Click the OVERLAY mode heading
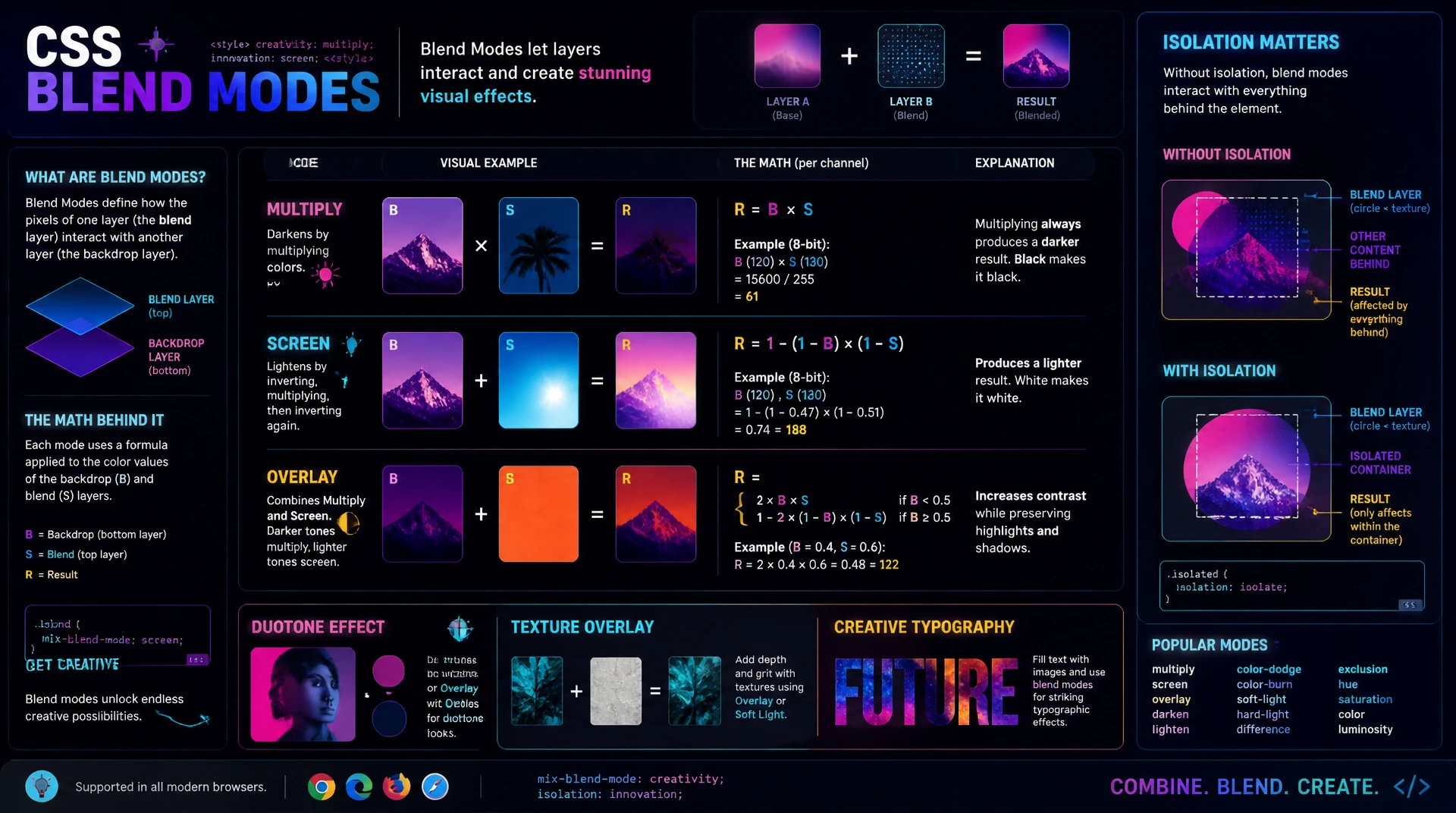The image size is (1456, 813). (x=302, y=477)
